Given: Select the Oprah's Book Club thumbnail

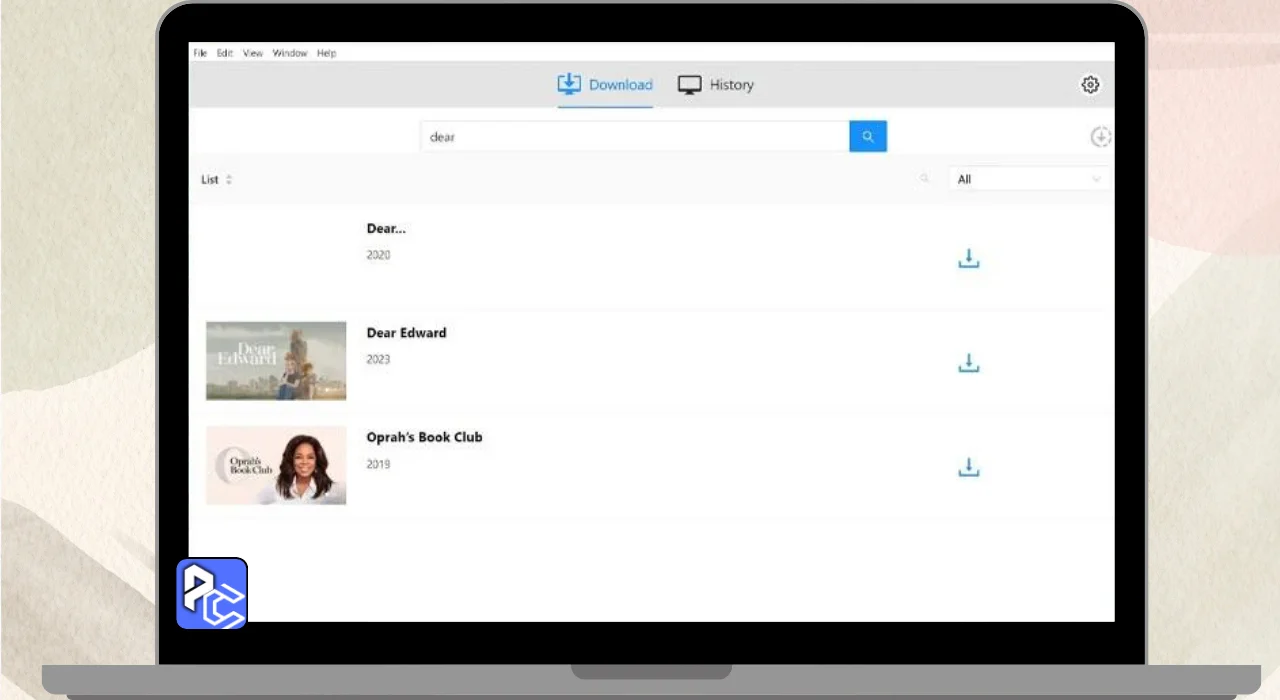Looking at the screenshot, I should pos(276,465).
